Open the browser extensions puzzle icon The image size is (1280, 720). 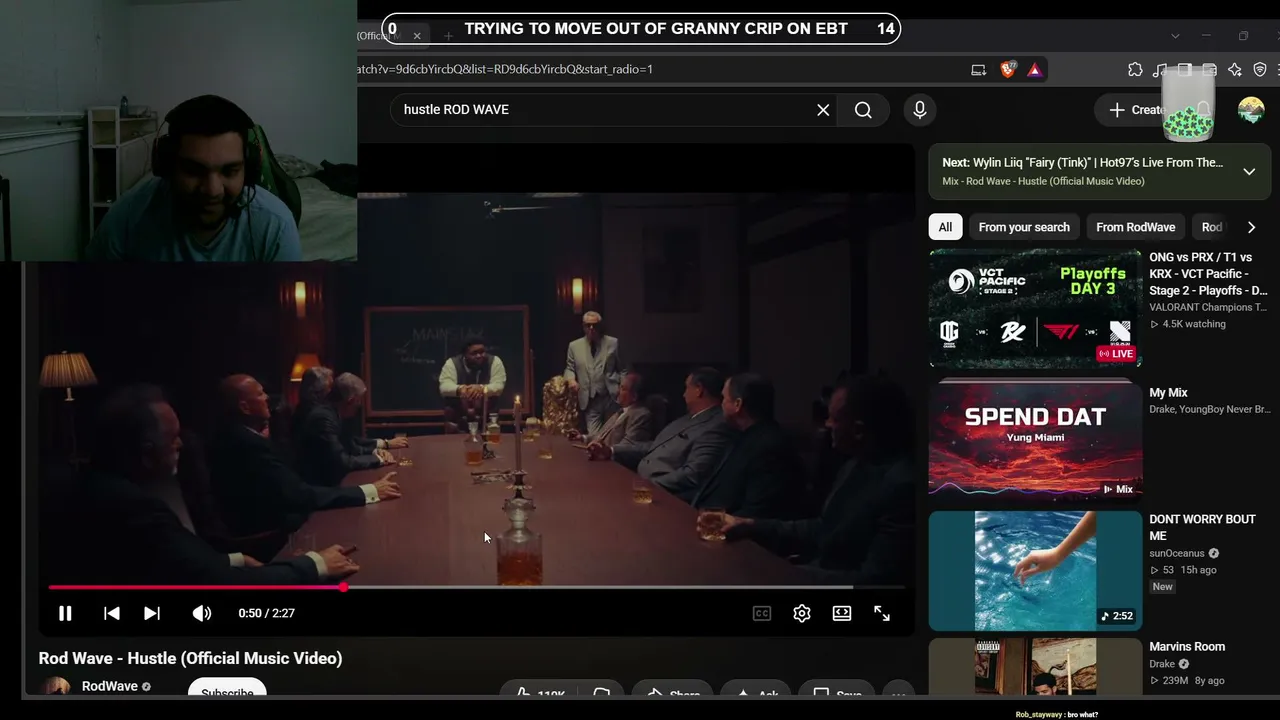(x=1135, y=69)
